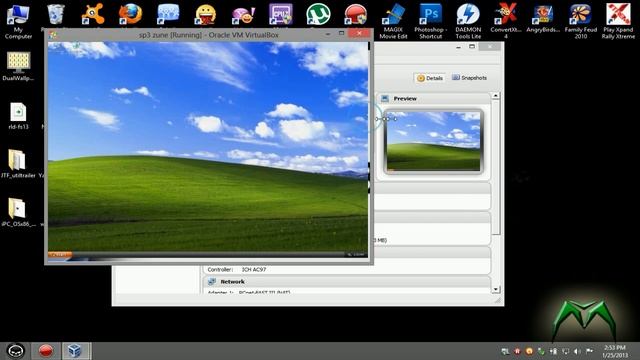Viewport: 640px width, 360px height.
Task: Launch the uTorrent desktop shortcut
Action: click(x=318, y=15)
